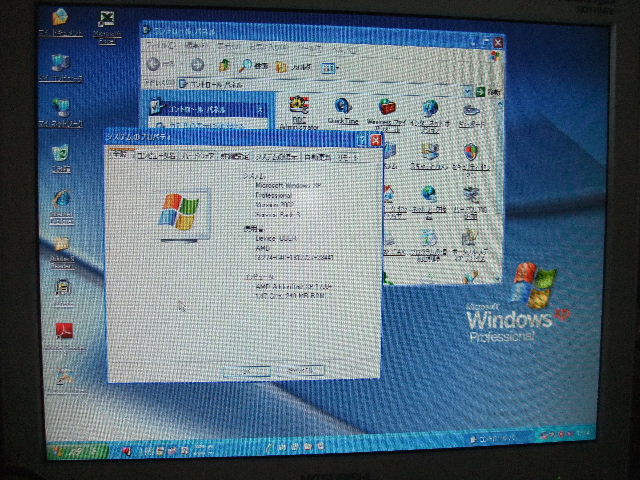This screenshot has width=640, height=480.
Task: Open the Views dropdown in Control Panel toolbar
Action: [x=330, y=69]
